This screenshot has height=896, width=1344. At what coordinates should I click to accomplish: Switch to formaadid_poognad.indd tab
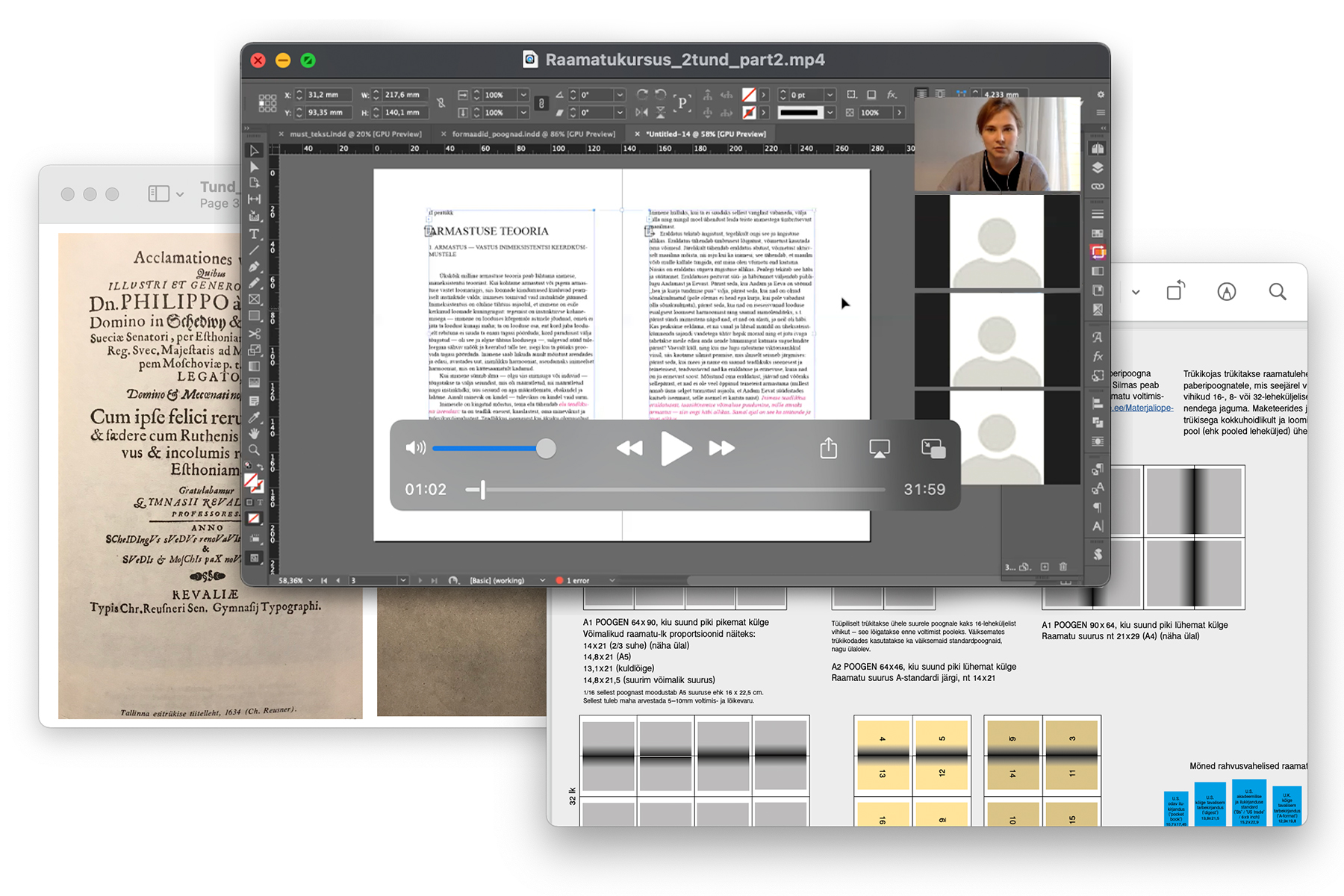coord(533,134)
